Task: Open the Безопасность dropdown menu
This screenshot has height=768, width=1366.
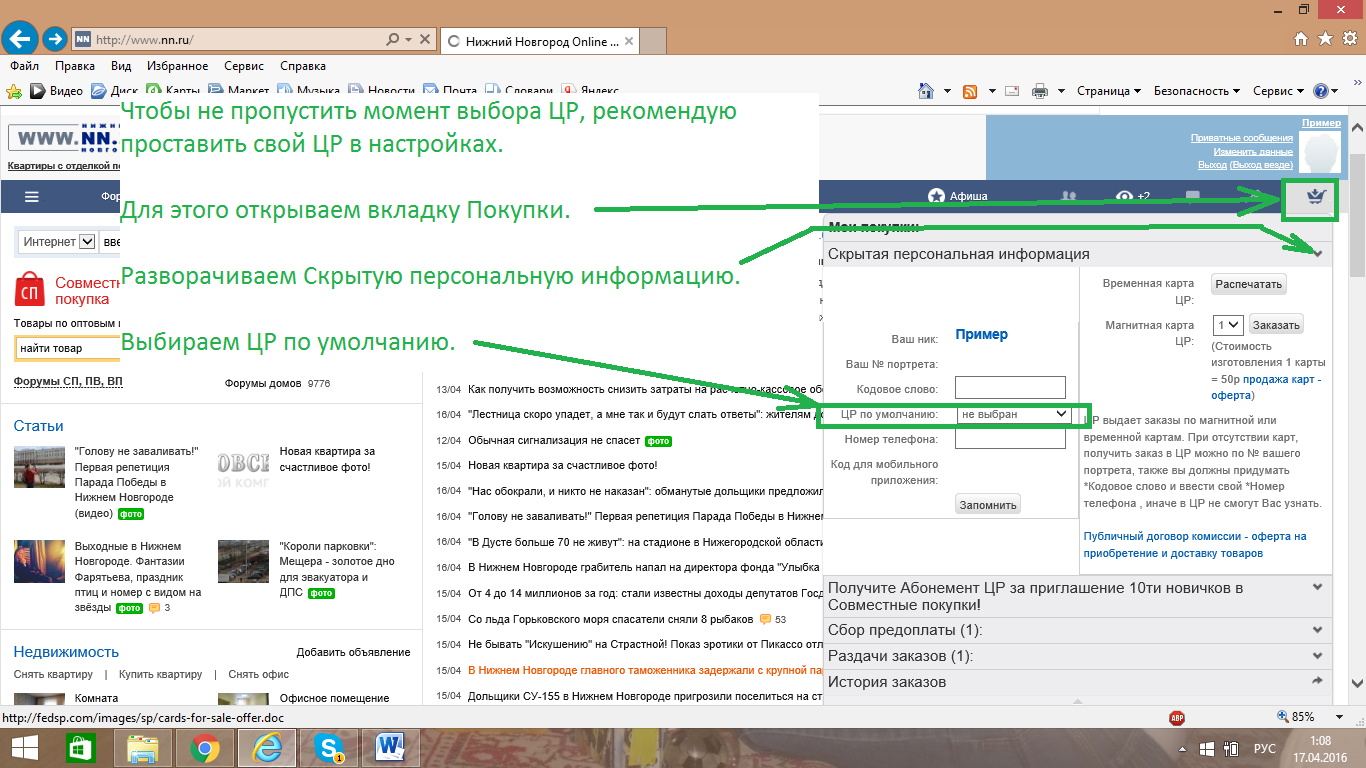Action: [x=1197, y=91]
